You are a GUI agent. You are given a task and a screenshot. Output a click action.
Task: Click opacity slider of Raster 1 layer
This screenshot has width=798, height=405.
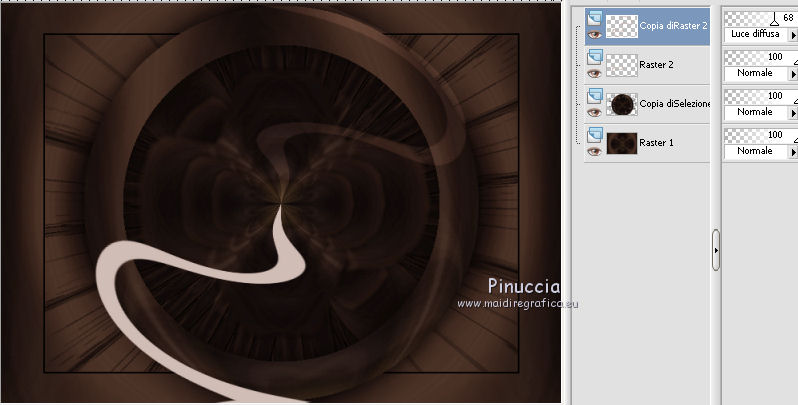tap(761, 135)
